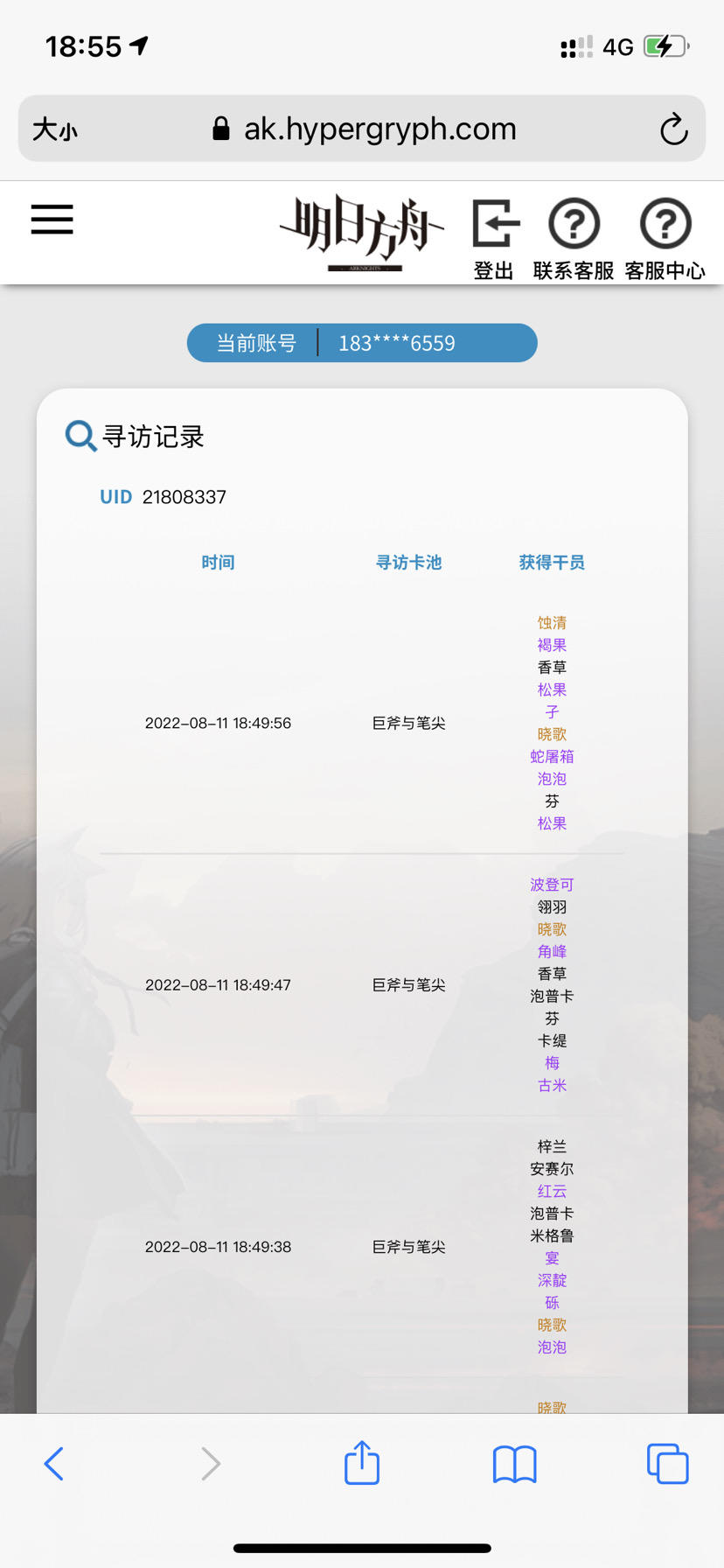This screenshot has width=724, height=1568.
Task: Tap operator 砾
Action: pos(552,1302)
